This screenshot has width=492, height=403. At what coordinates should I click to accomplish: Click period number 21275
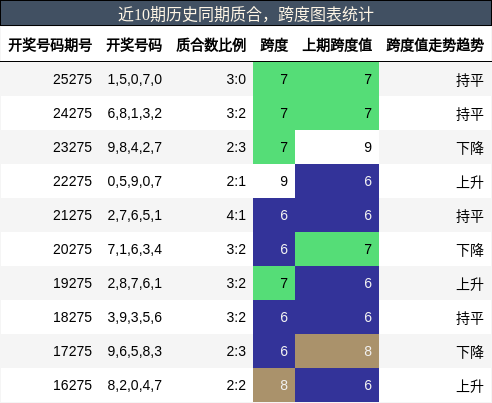click(x=72, y=215)
